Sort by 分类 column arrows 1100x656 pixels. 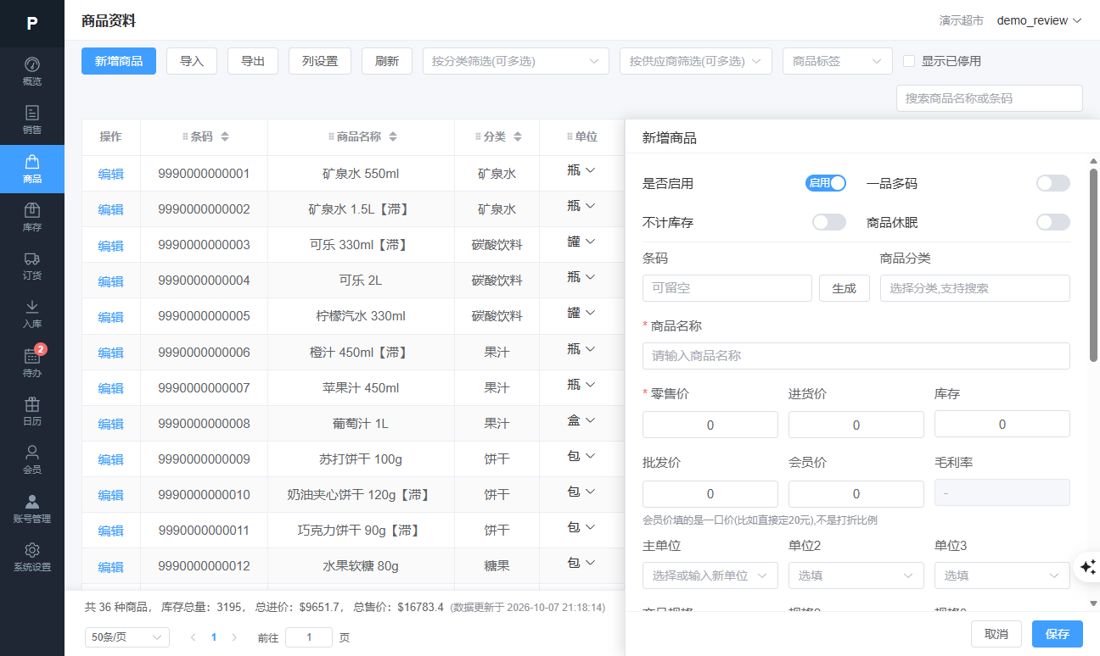(x=517, y=137)
